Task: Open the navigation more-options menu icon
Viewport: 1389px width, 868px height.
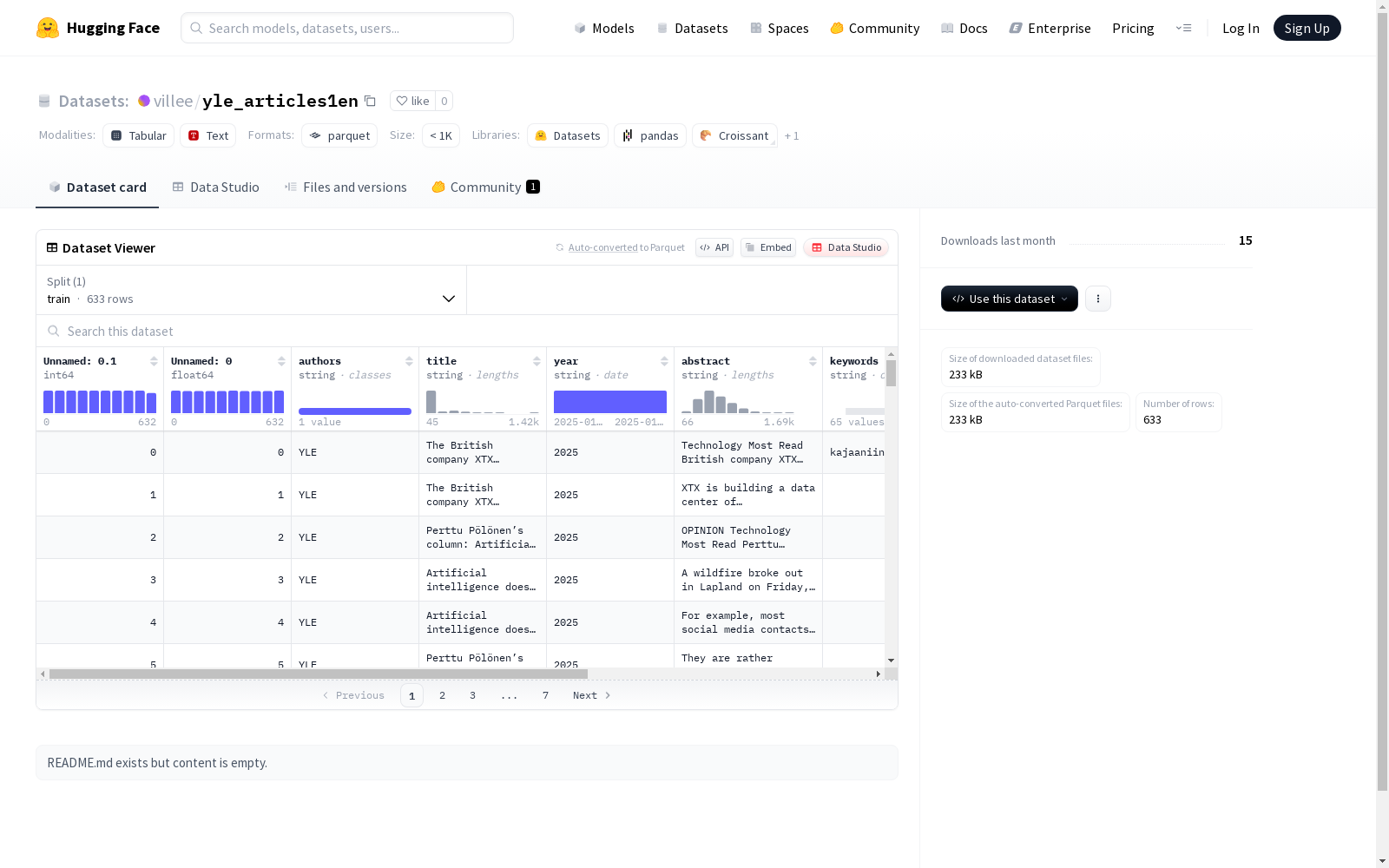Action: click(1183, 28)
